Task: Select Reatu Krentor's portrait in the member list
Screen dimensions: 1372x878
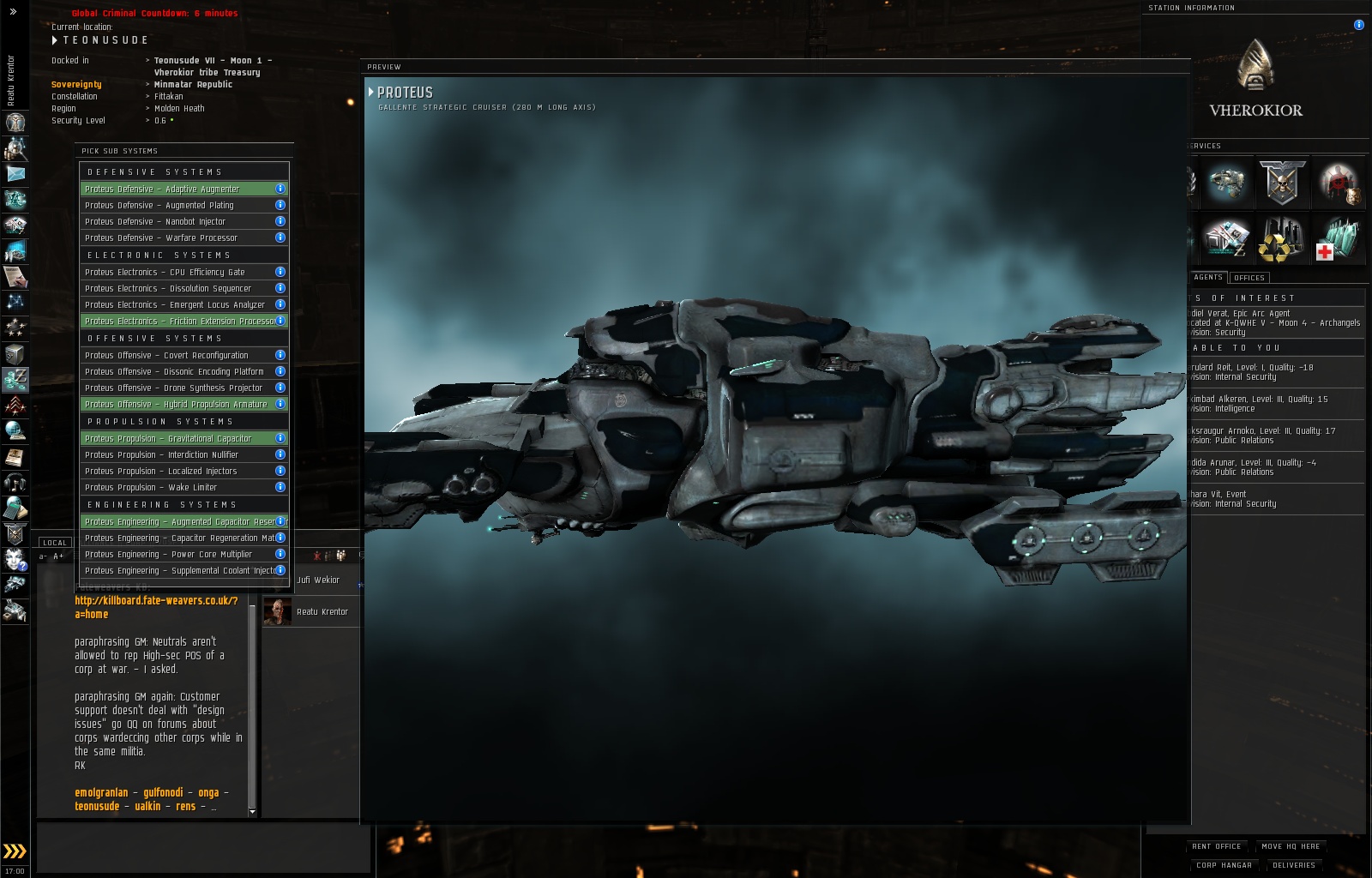Action: point(277,611)
